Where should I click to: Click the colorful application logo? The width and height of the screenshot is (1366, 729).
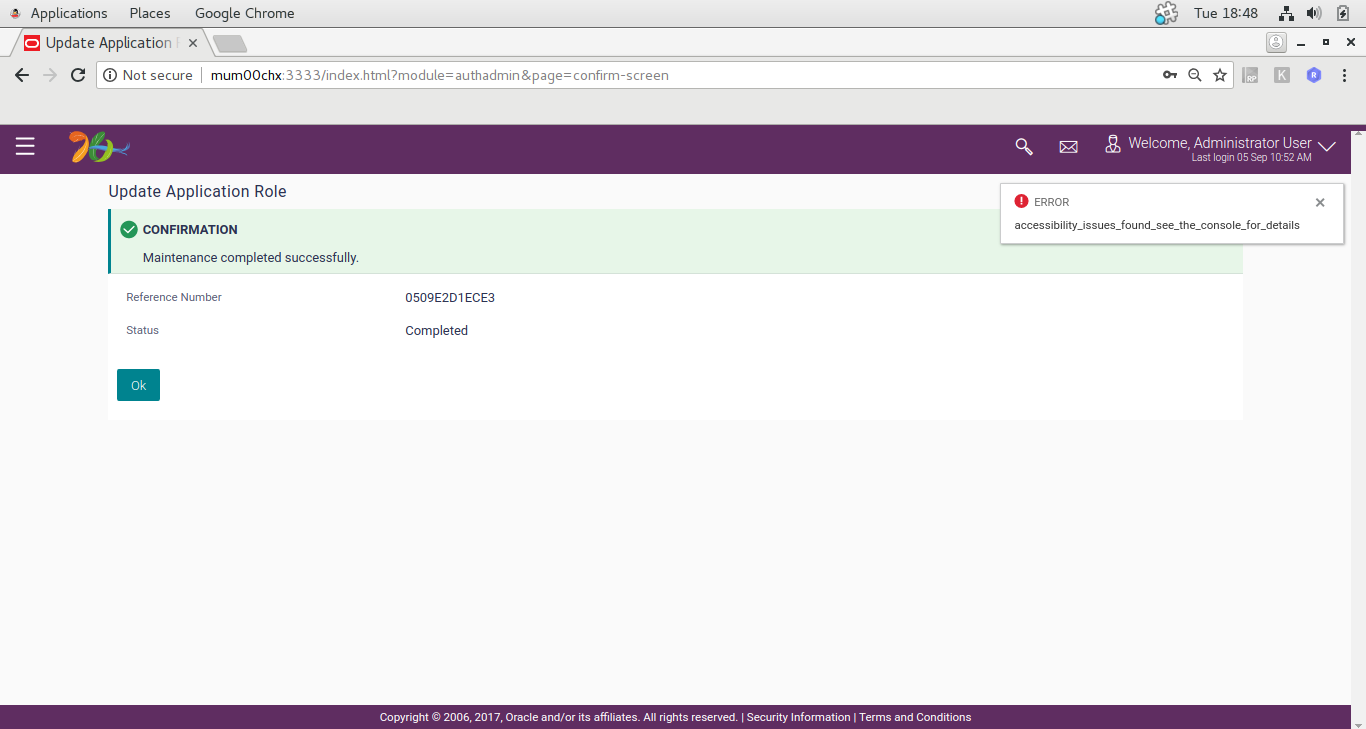(x=99, y=148)
